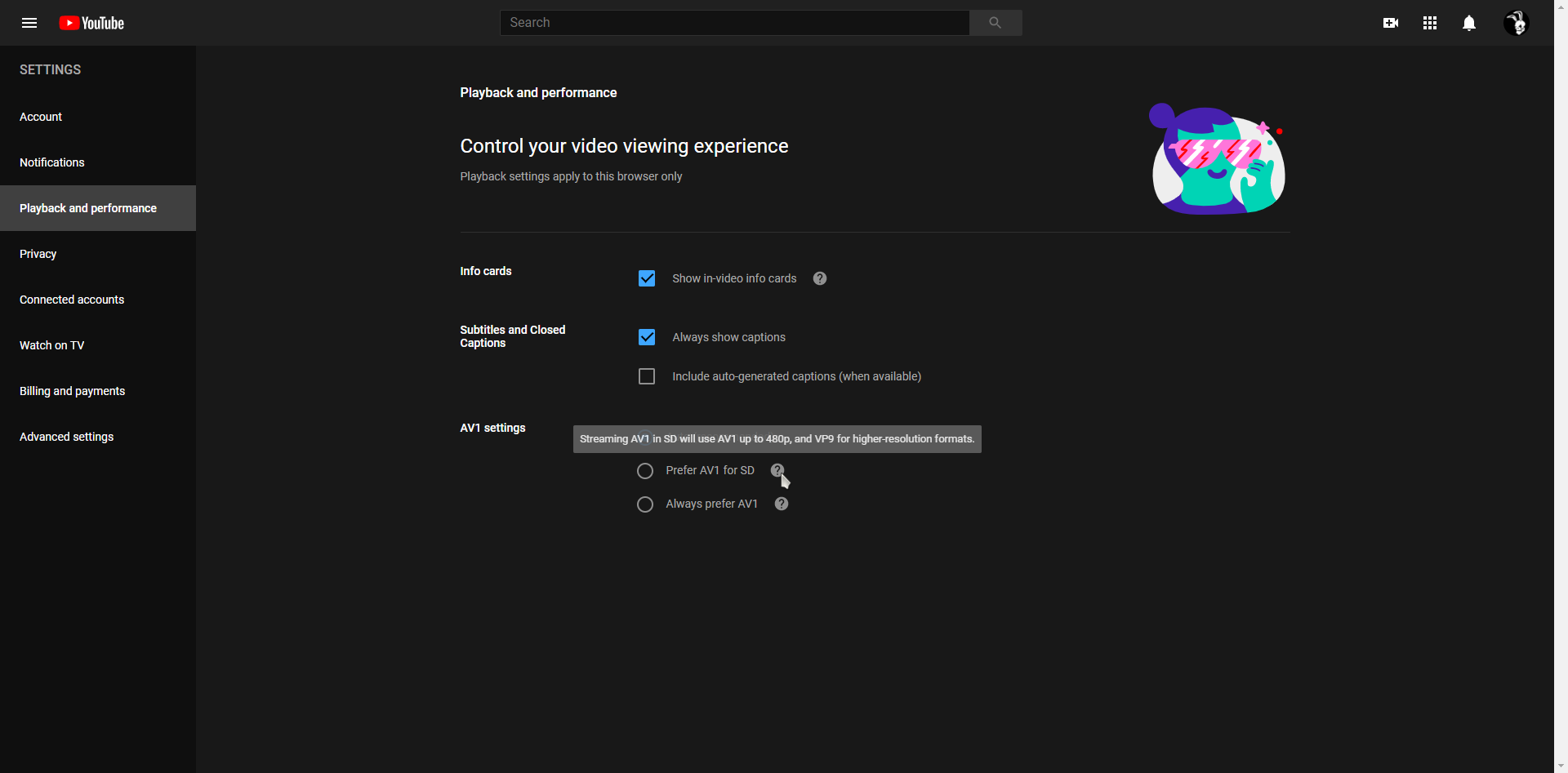This screenshot has height=773, width=1568.
Task: Disable Always show captions checkbox
Action: click(x=647, y=337)
